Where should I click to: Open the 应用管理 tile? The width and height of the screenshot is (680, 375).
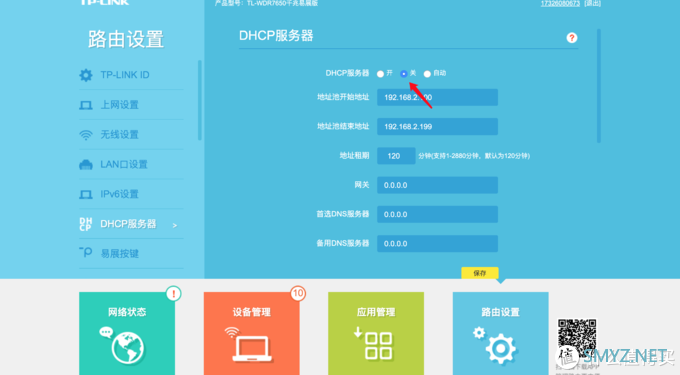tap(376, 333)
